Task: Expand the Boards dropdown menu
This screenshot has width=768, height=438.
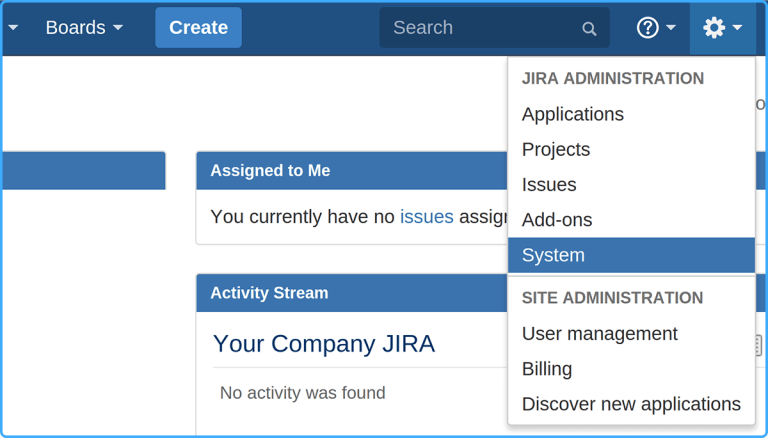Action: coord(84,28)
